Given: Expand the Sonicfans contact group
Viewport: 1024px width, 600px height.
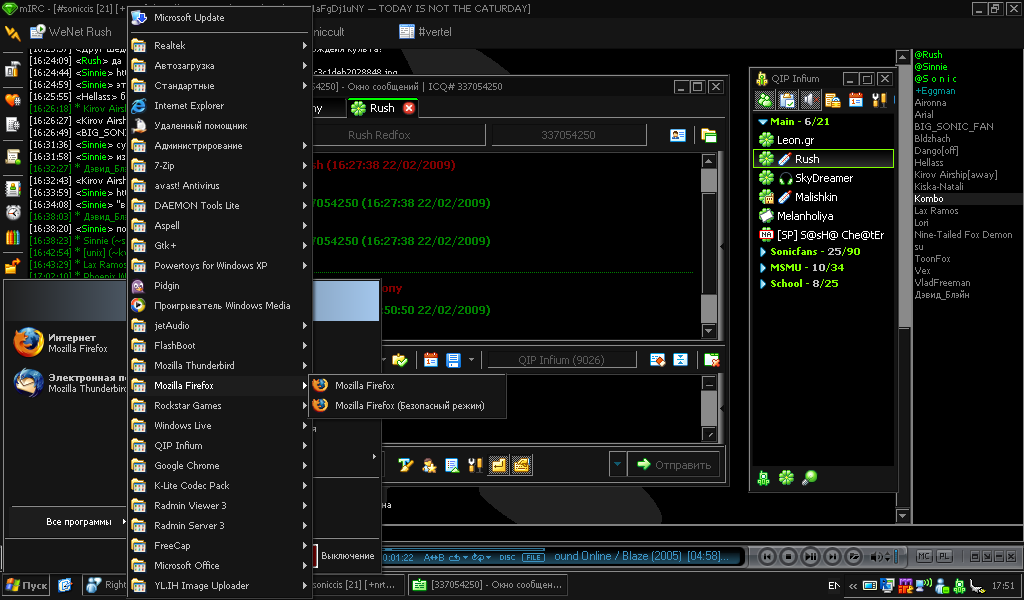Looking at the screenshot, I should coord(763,251).
